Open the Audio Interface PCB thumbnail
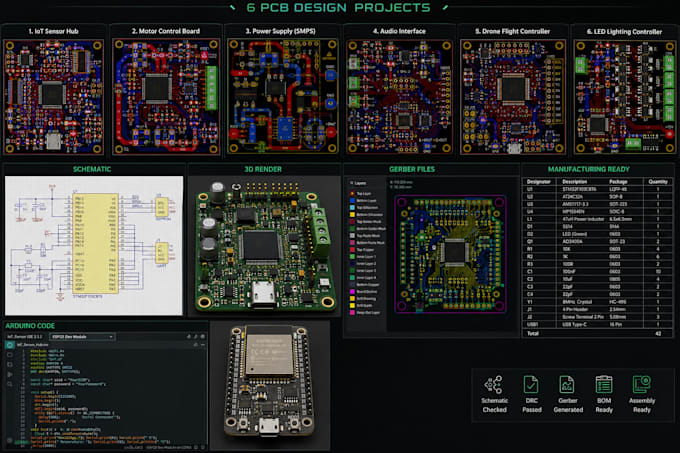680x453 pixels. coord(399,97)
